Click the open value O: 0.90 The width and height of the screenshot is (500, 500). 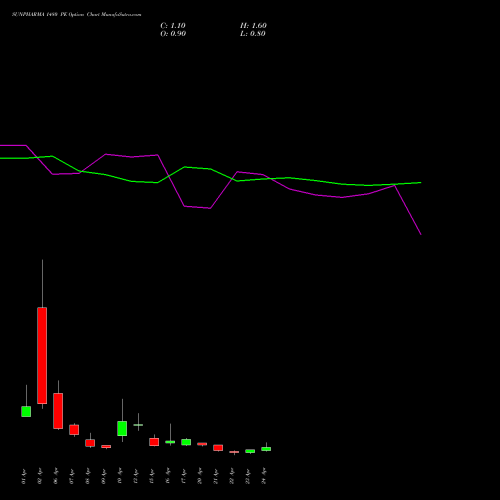coord(173,34)
